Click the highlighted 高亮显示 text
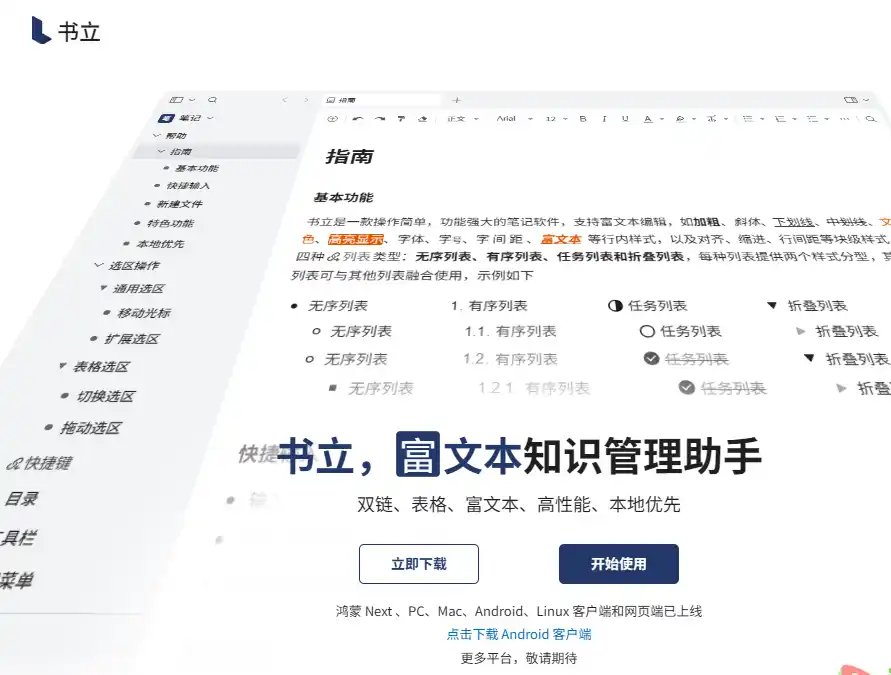Image resolution: width=891 pixels, height=675 pixels. (356, 239)
